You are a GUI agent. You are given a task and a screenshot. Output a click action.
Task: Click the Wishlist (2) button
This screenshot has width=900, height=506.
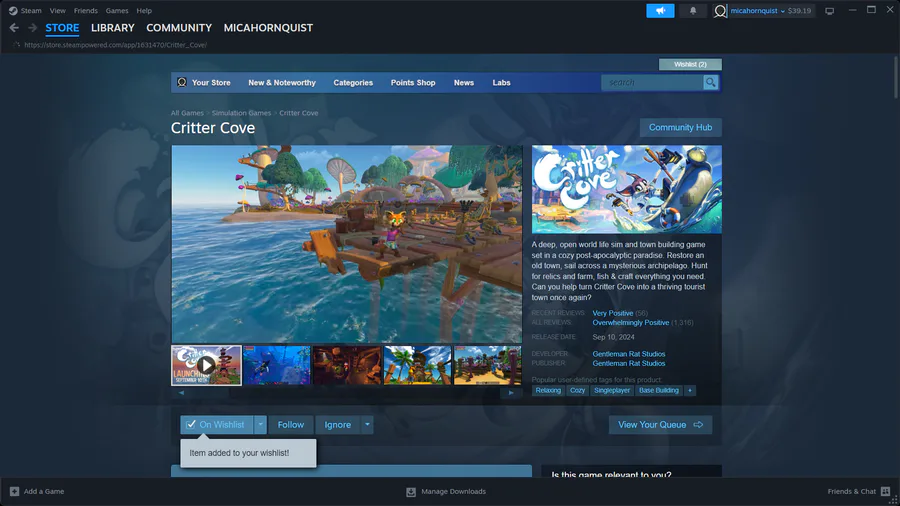click(x=690, y=64)
